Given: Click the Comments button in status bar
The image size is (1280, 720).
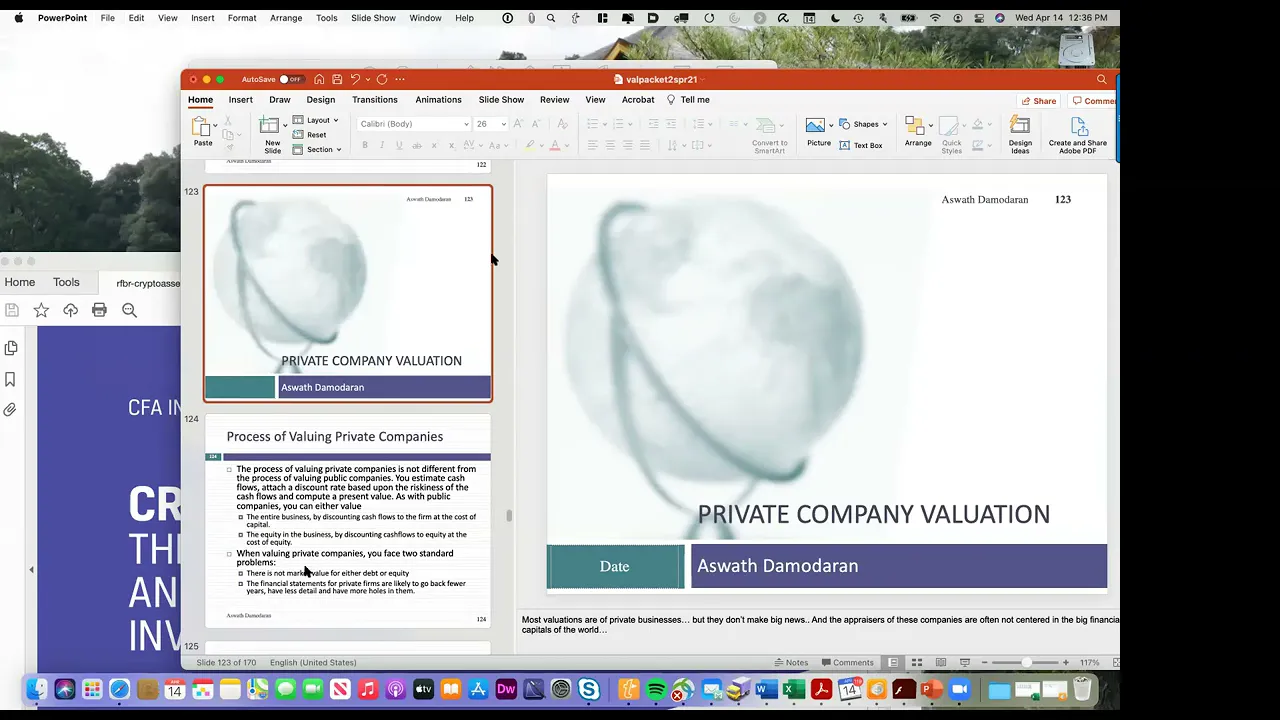Looking at the screenshot, I should click(x=847, y=663).
